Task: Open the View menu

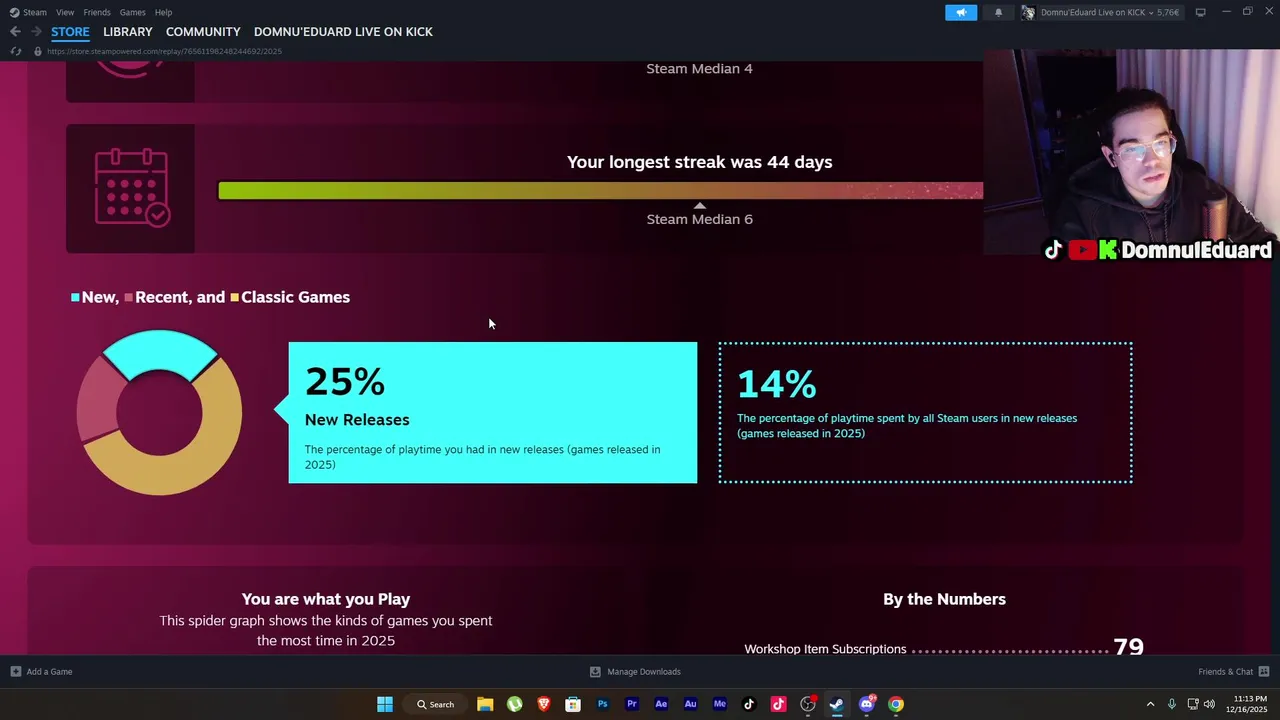Action: (x=65, y=12)
